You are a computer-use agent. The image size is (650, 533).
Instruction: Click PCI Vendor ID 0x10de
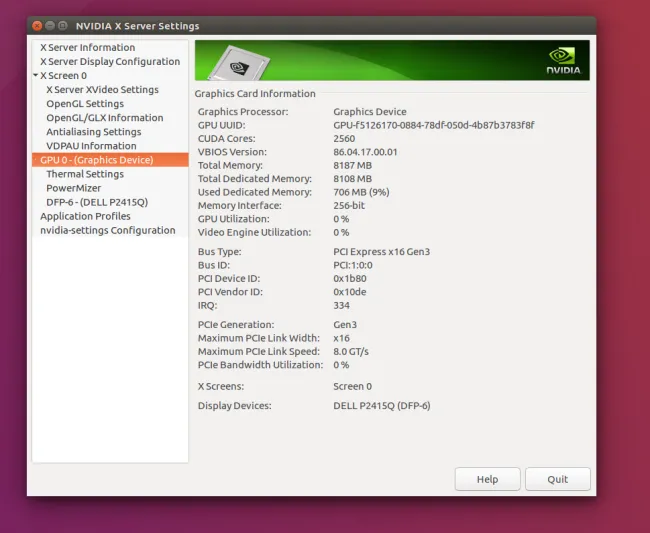[350, 292]
